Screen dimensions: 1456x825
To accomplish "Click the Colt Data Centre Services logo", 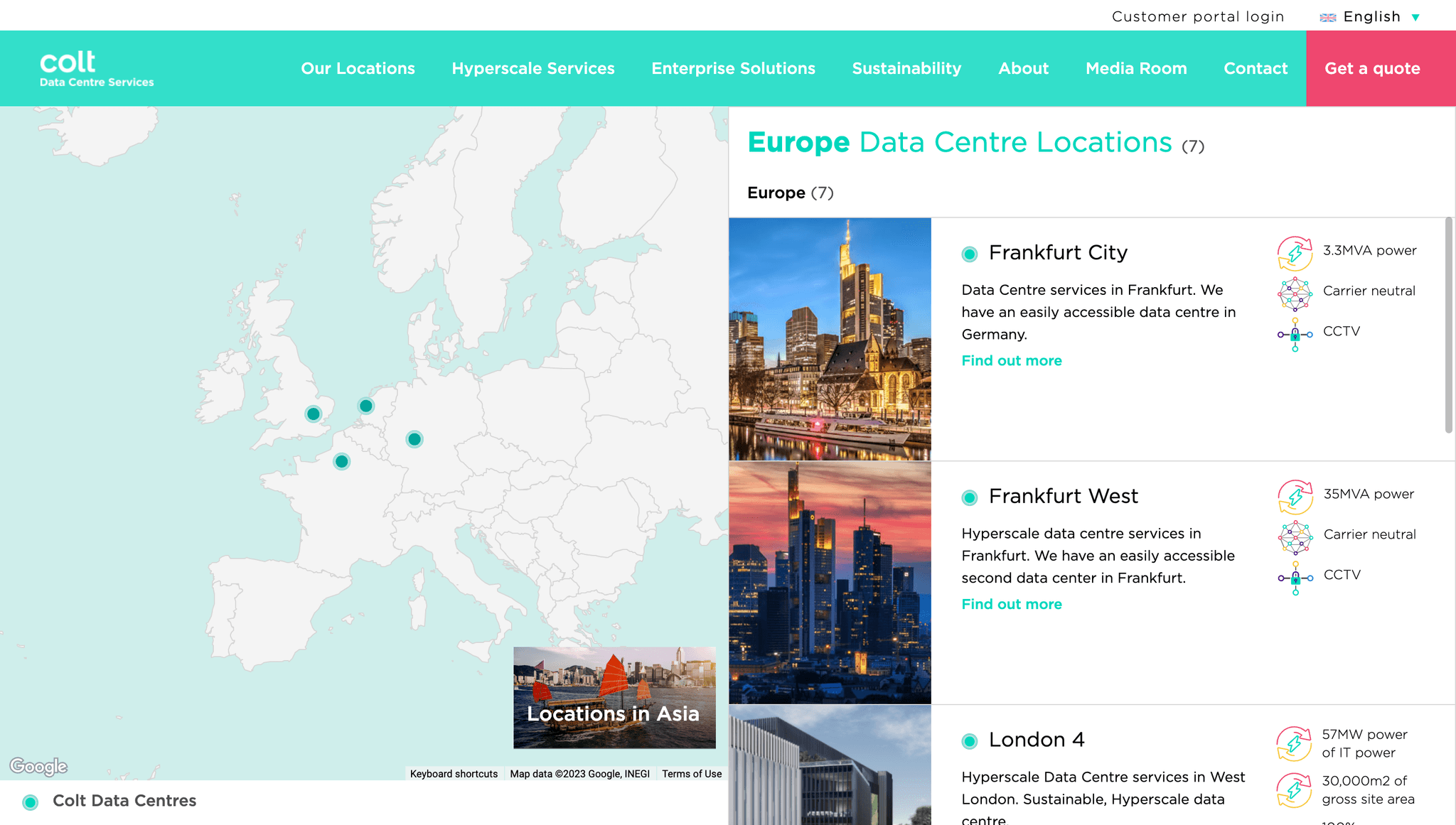I will click(96, 68).
